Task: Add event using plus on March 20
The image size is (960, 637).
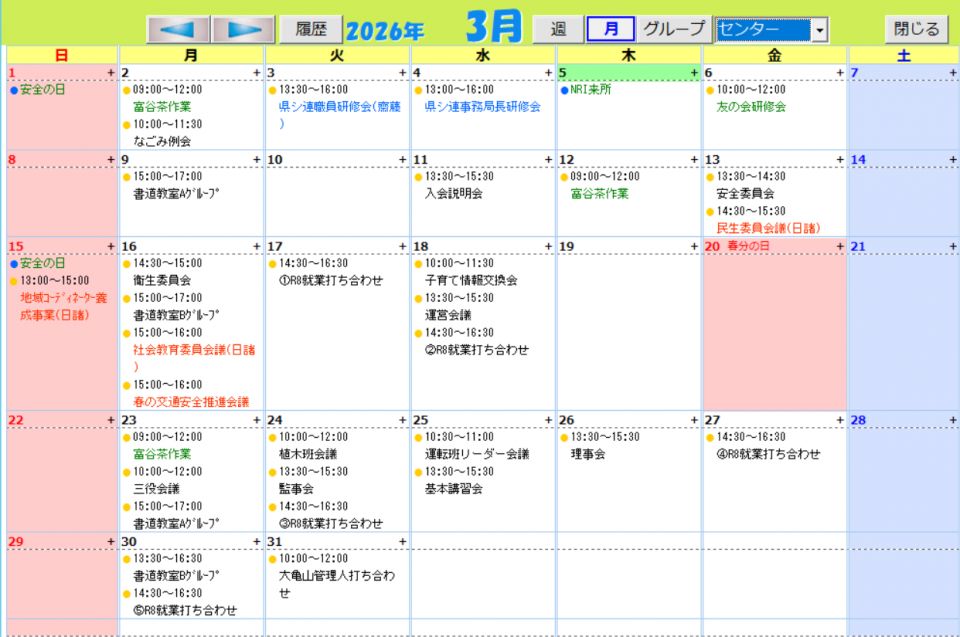Action: 840,247
